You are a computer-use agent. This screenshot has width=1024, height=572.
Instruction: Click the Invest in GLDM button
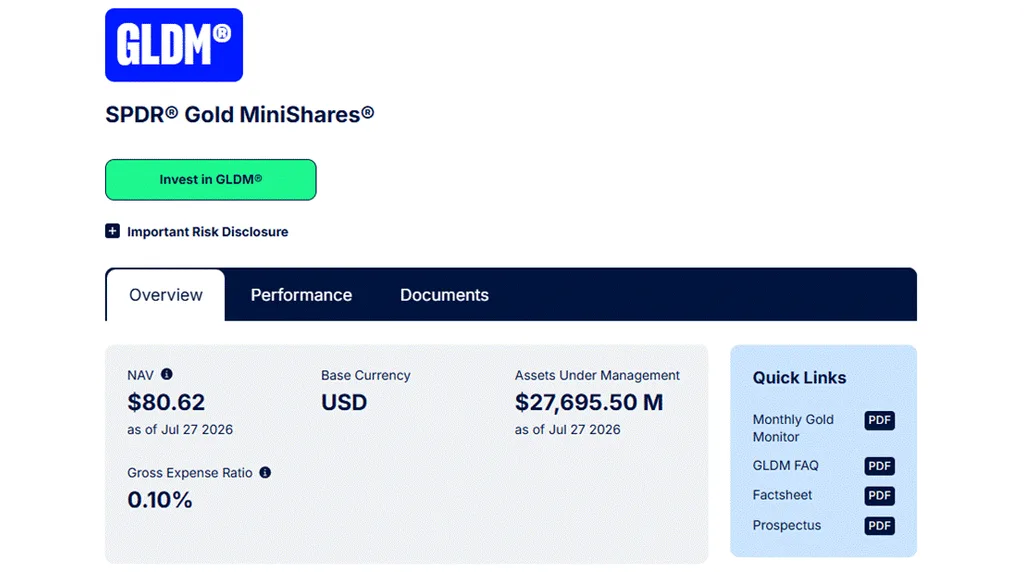pyautogui.click(x=210, y=180)
